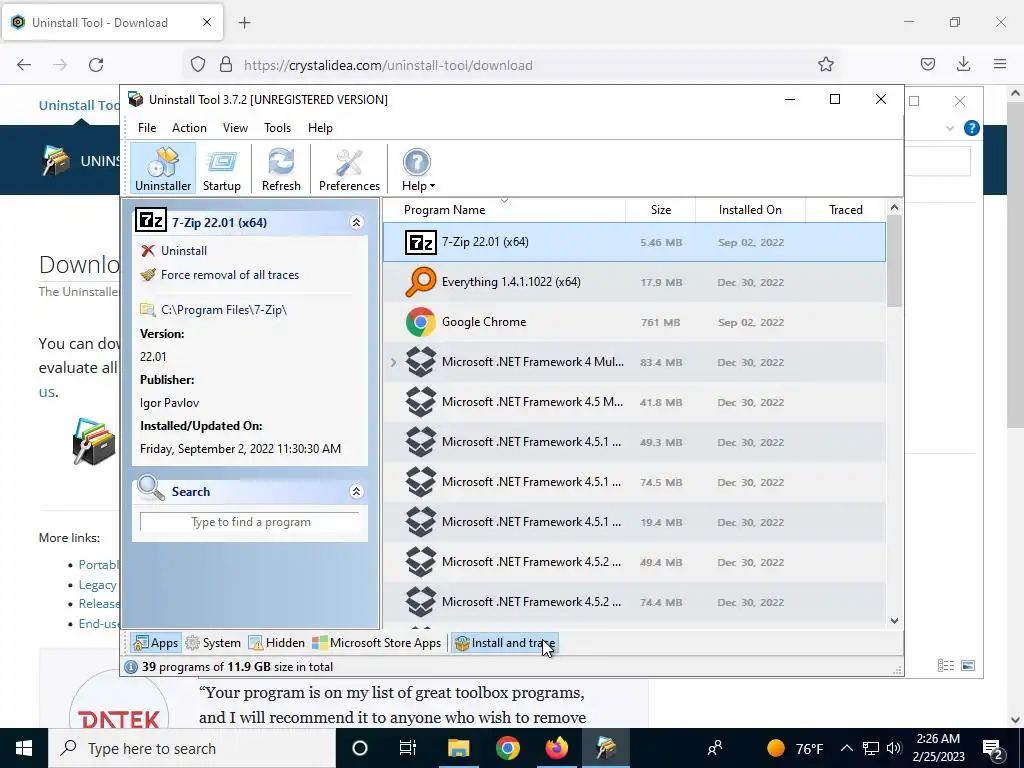Sort by the Traced column
Screen dimensions: 1024x768
pos(846,210)
